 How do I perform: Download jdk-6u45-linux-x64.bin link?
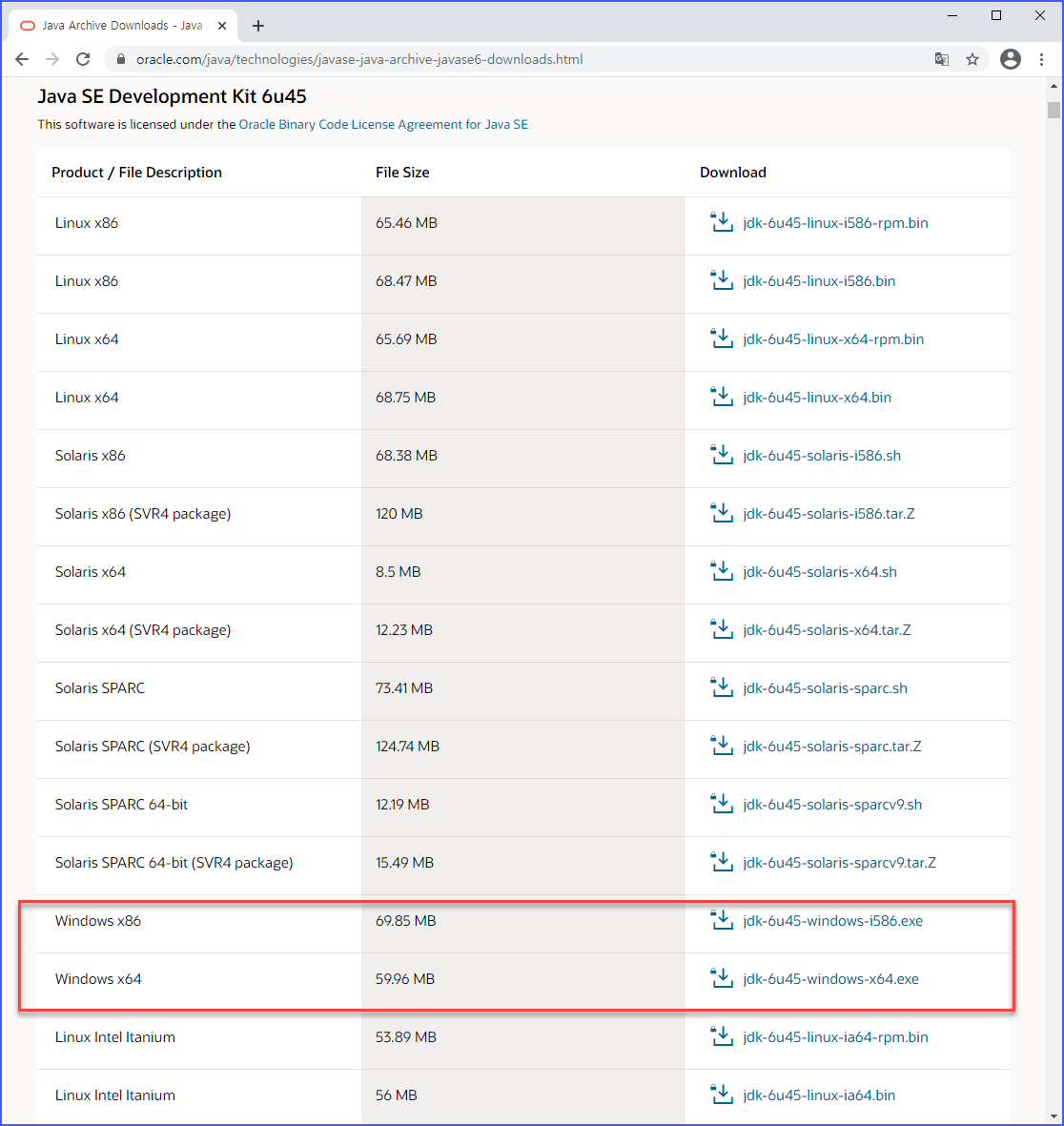point(817,398)
